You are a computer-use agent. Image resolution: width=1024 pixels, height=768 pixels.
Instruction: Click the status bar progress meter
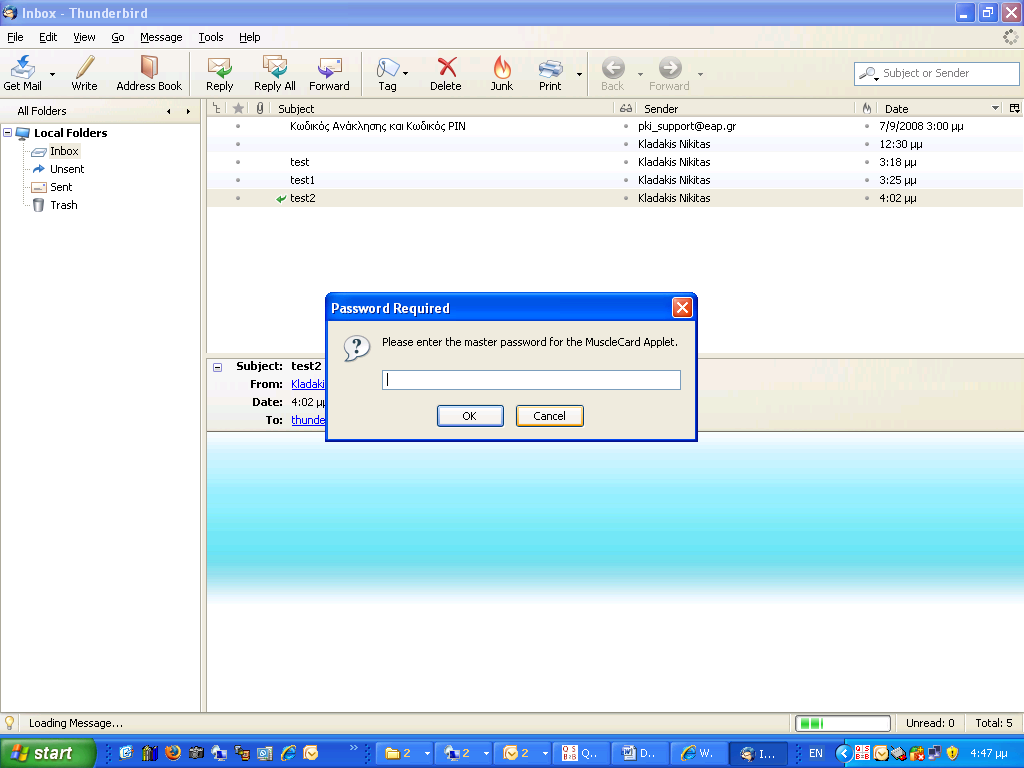coord(843,723)
